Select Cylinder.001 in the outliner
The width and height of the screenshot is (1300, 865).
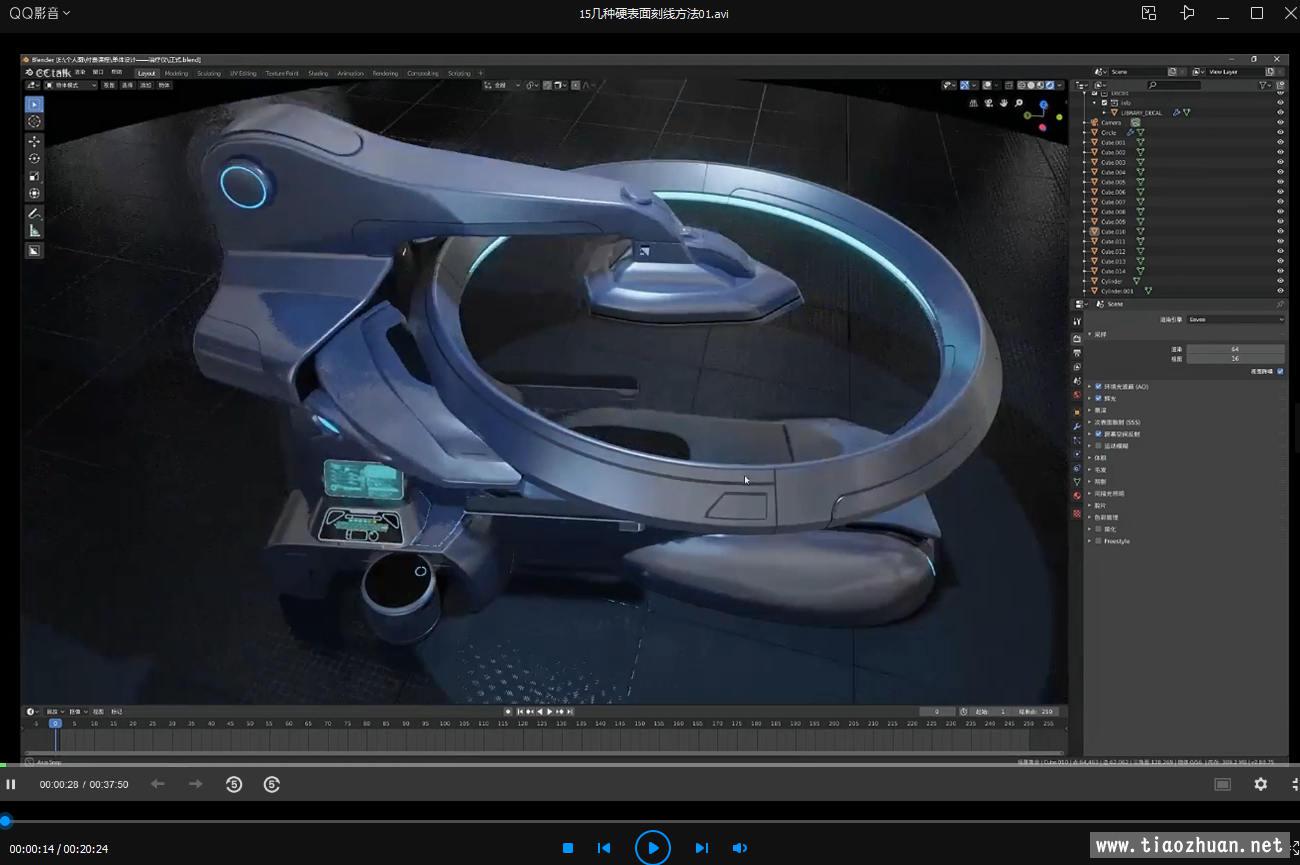point(1117,291)
